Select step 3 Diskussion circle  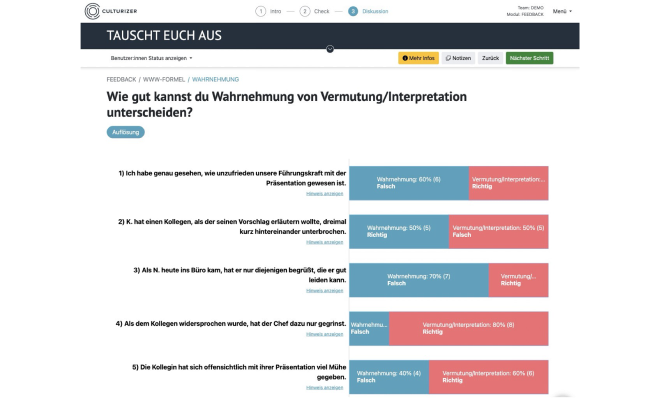(x=353, y=11)
